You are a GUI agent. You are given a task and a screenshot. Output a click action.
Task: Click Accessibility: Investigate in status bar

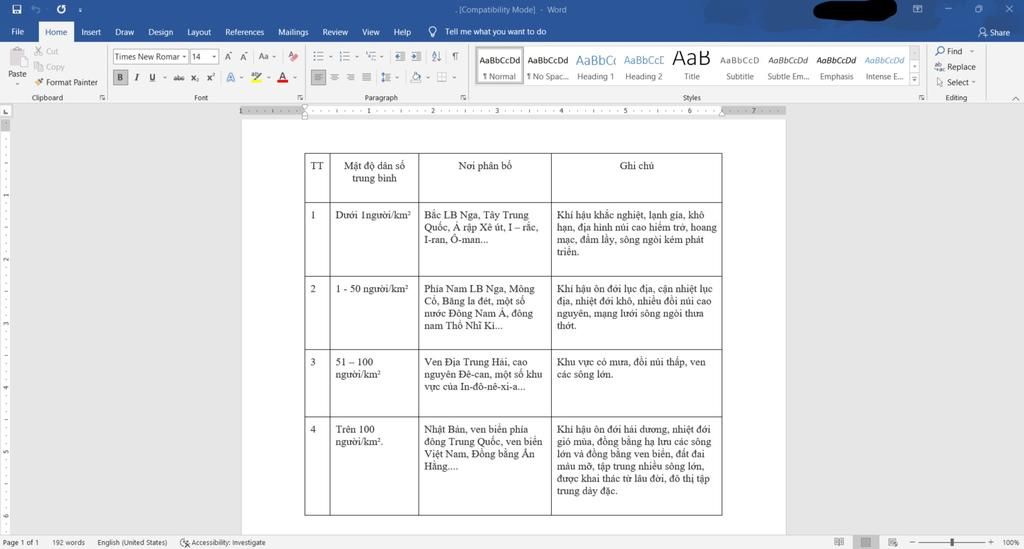point(223,542)
